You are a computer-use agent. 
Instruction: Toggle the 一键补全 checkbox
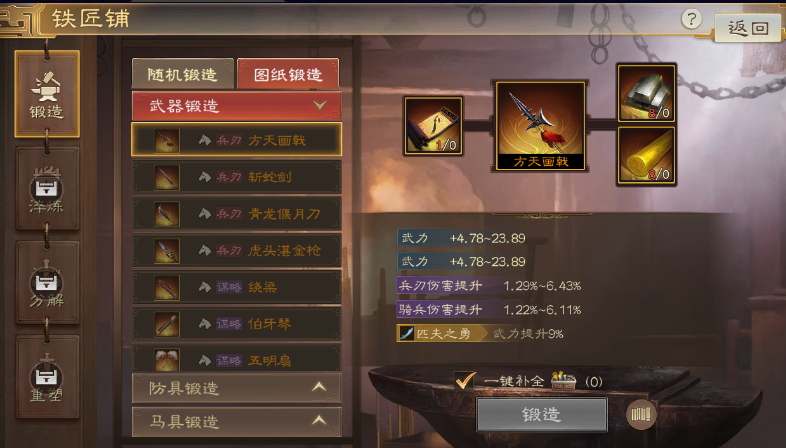(x=465, y=381)
